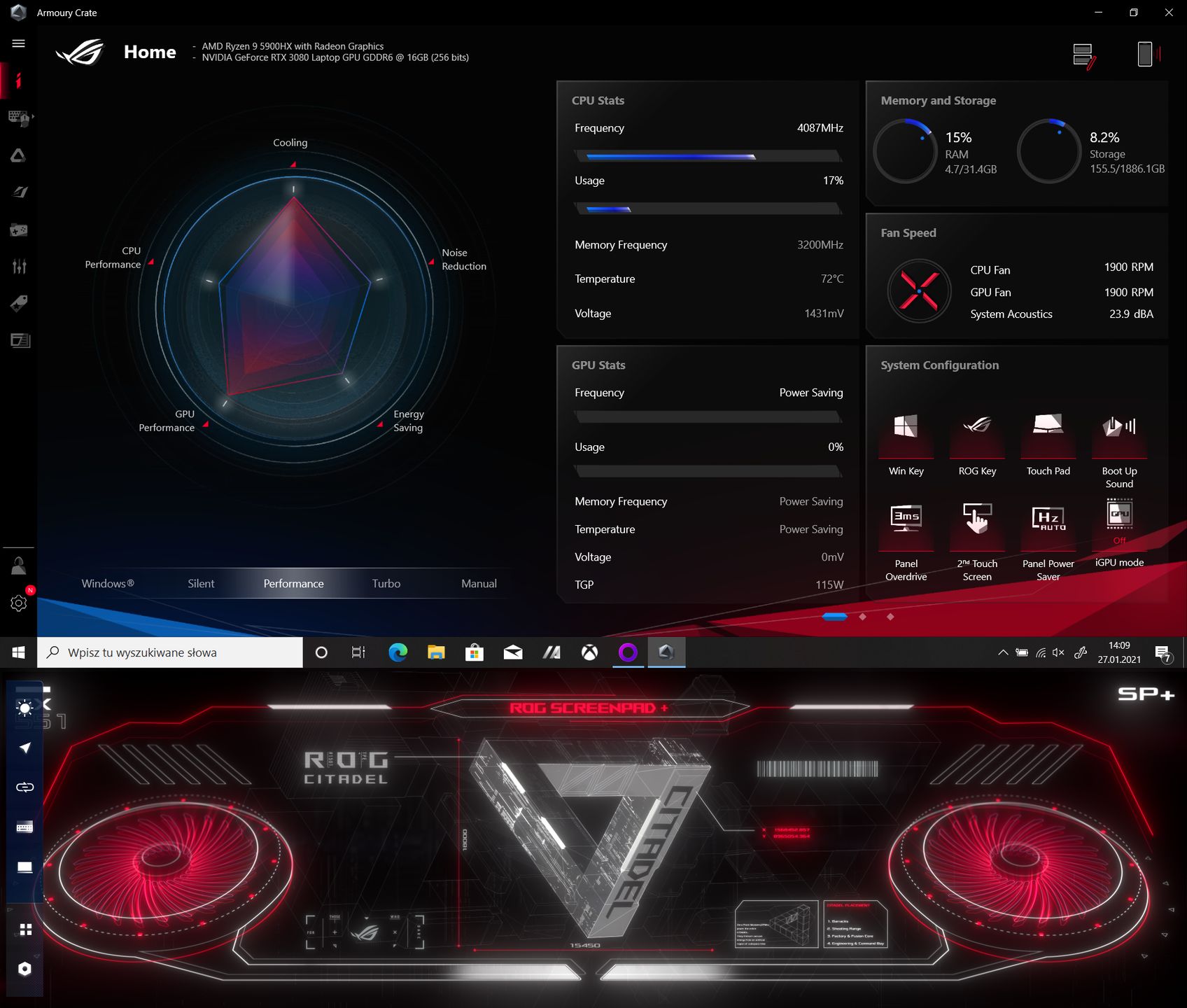Click the Storage usage circular gauge
This screenshot has height=1008, width=1187.
[1049, 151]
